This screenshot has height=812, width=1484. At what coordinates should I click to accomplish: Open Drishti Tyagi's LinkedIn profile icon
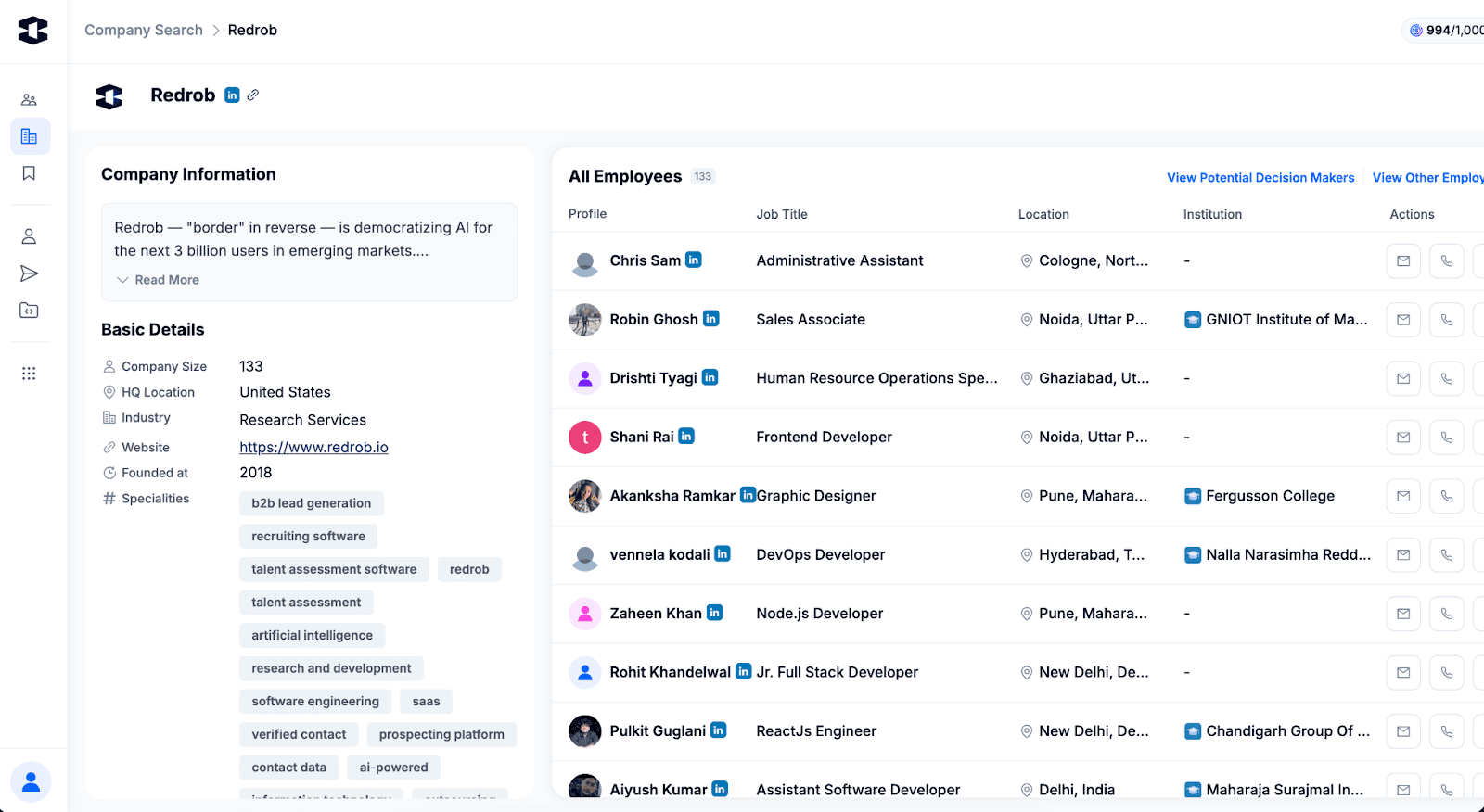coord(710,377)
